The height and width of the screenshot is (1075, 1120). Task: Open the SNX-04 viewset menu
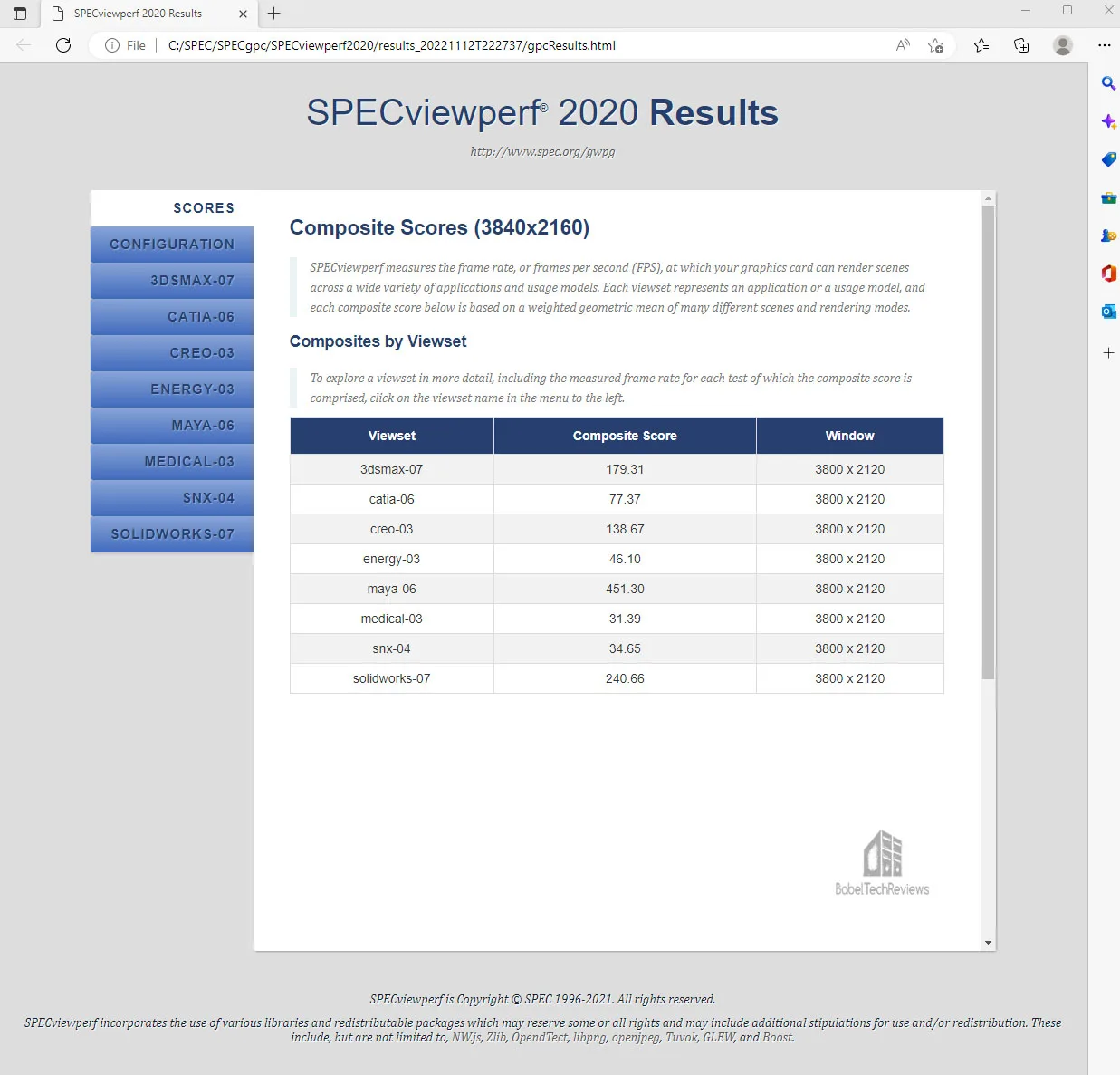pos(172,498)
